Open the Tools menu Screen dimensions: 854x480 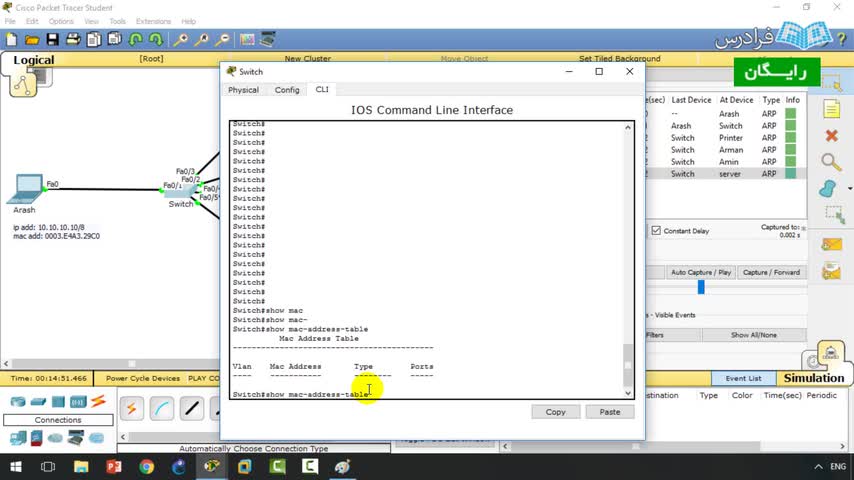click(117, 21)
